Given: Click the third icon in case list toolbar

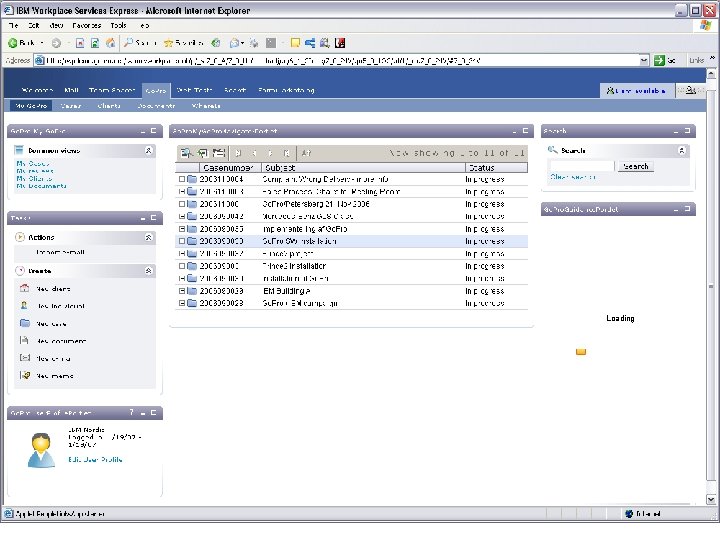Looking at the screenshot, I should click(219, 153).
